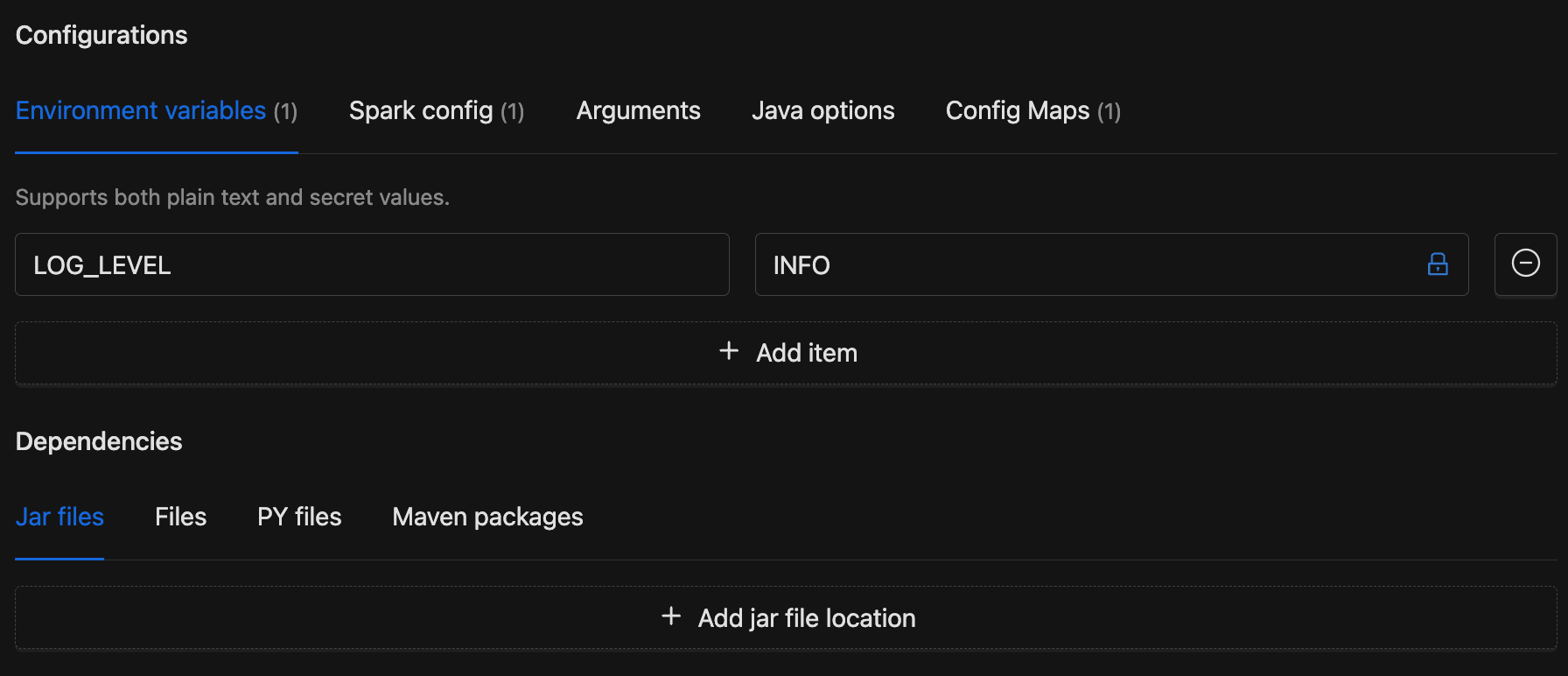View the Maven packages tab
The width and height of the screenshot is (1568, 676).
[x=487, y=517]
